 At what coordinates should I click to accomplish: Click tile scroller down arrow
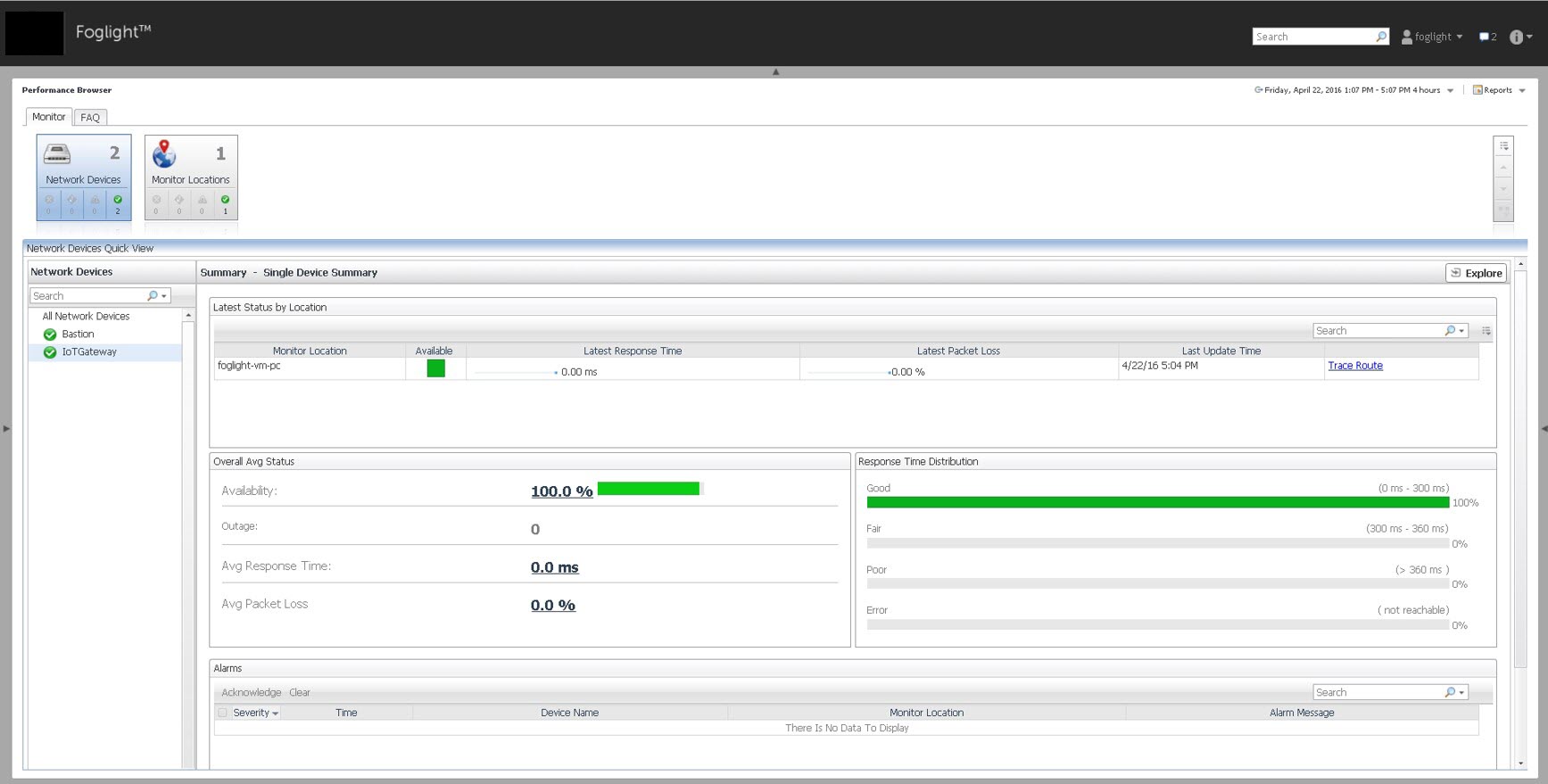(x=1503, y=189)
